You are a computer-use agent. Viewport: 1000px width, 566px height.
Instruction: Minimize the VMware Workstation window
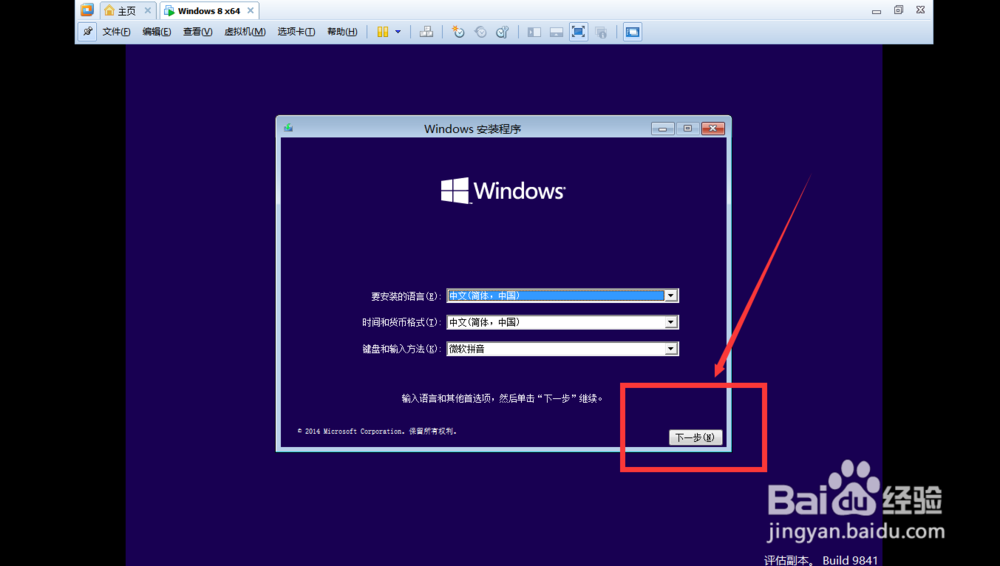[876, 11]
